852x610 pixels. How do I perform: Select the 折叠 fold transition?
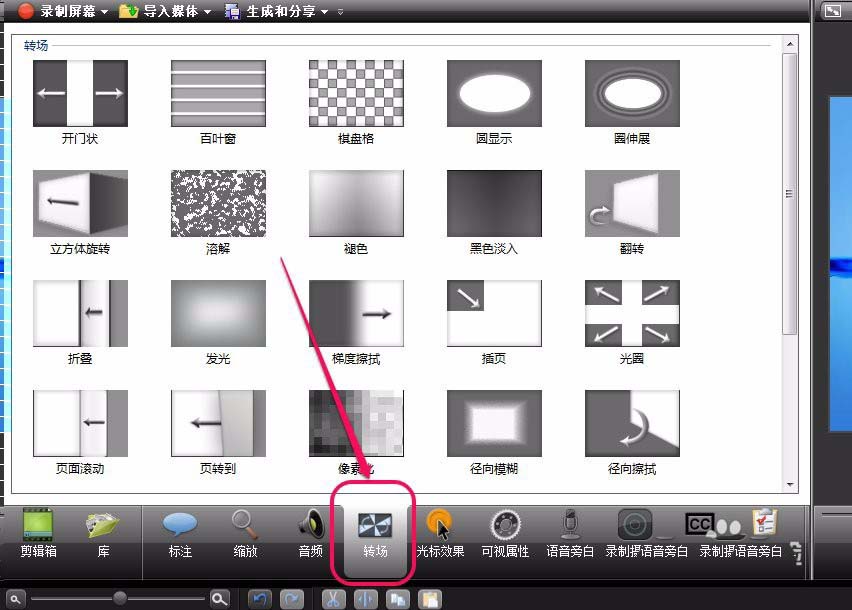click(80, 313)
